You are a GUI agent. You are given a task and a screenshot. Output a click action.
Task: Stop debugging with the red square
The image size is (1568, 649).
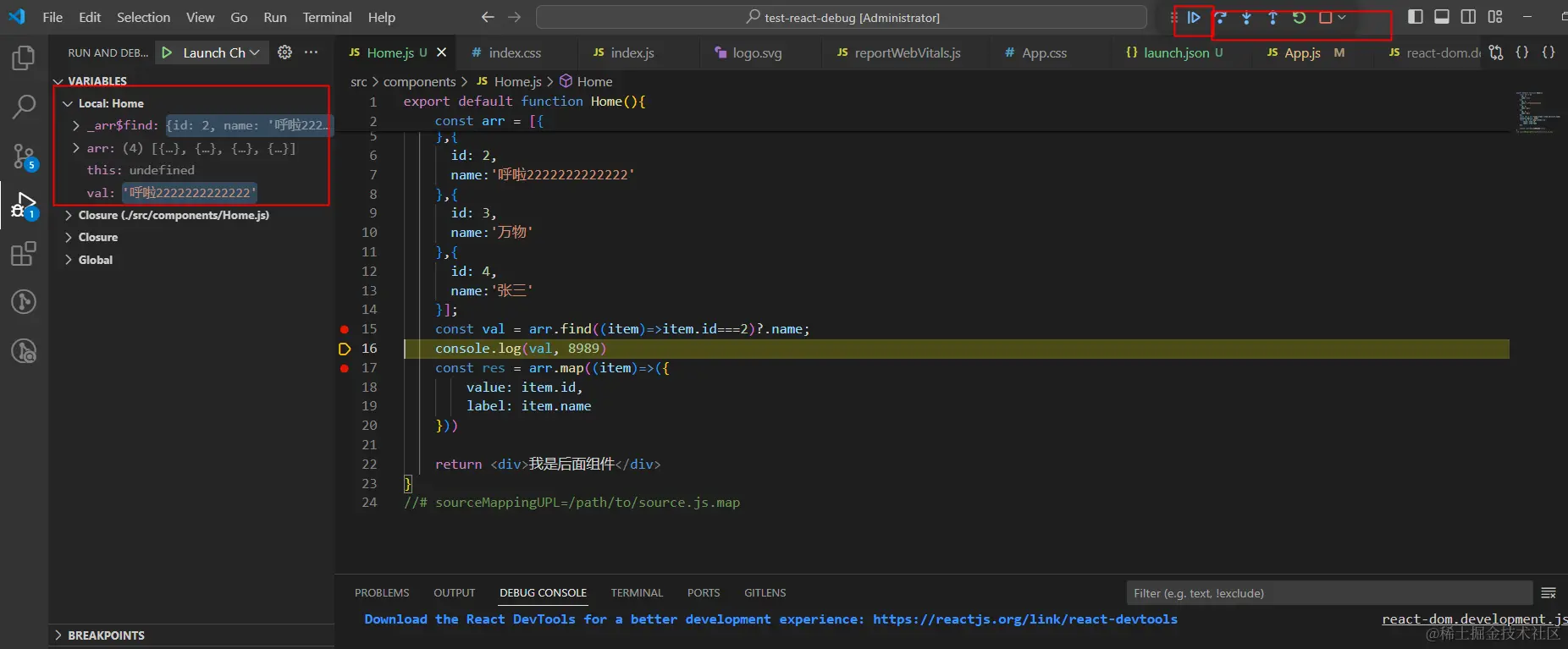pyautogui.click(x=1325, y=18)
